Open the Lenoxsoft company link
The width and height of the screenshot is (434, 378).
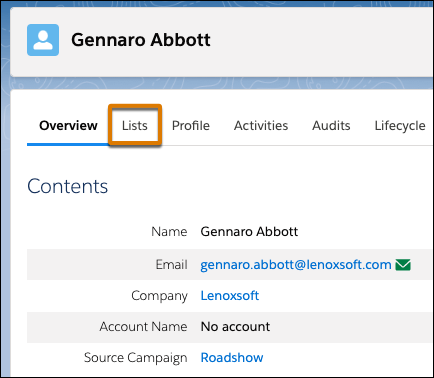pyautogui.click(x=230, y=296)
